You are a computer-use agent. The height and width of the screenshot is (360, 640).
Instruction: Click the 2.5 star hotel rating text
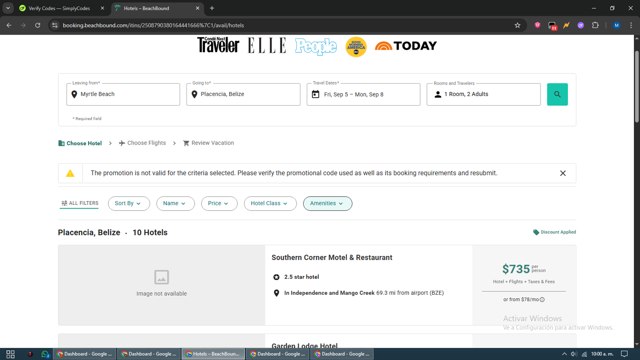click(x=302, y=277)
